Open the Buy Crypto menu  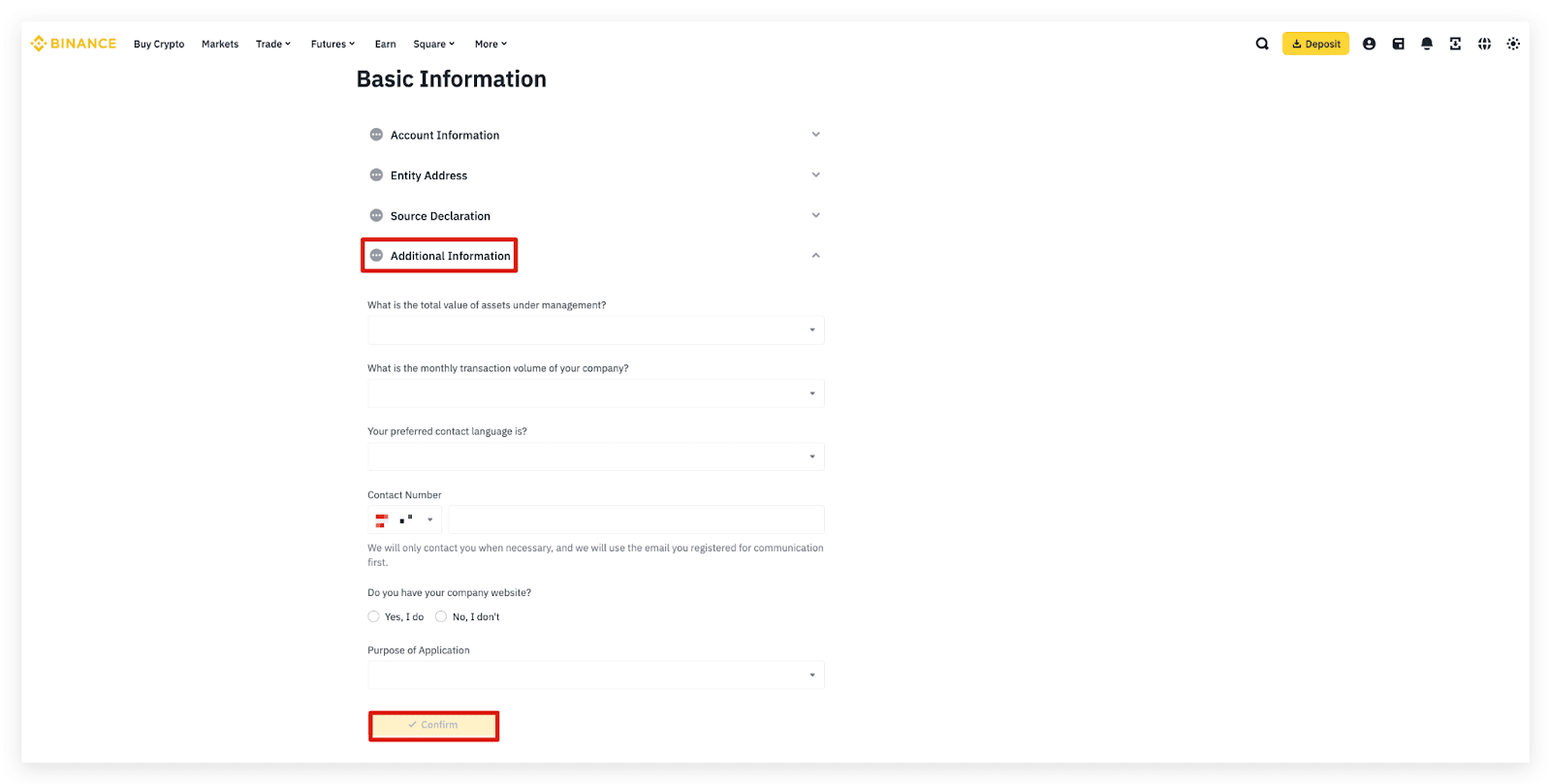point(159,45)
